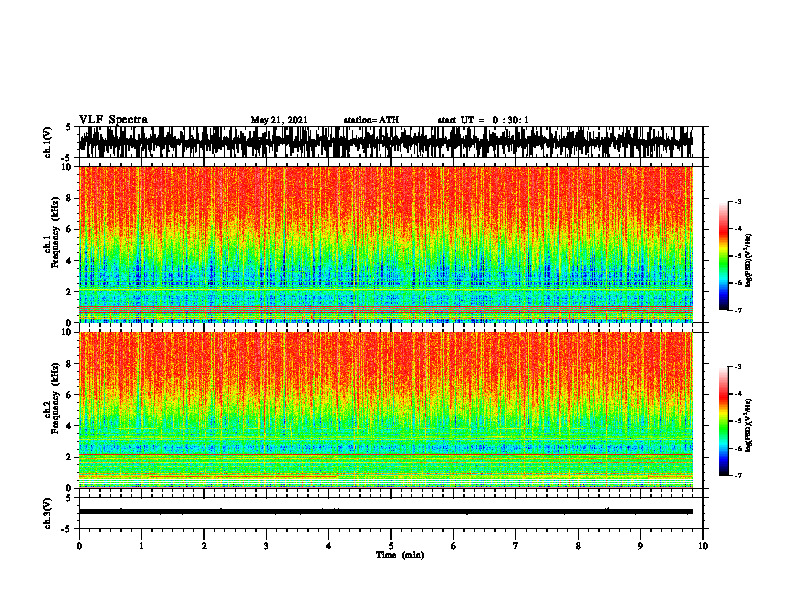Click the ch.3 voltage waveform trace
792x612 pixels.
click(386, 512)
